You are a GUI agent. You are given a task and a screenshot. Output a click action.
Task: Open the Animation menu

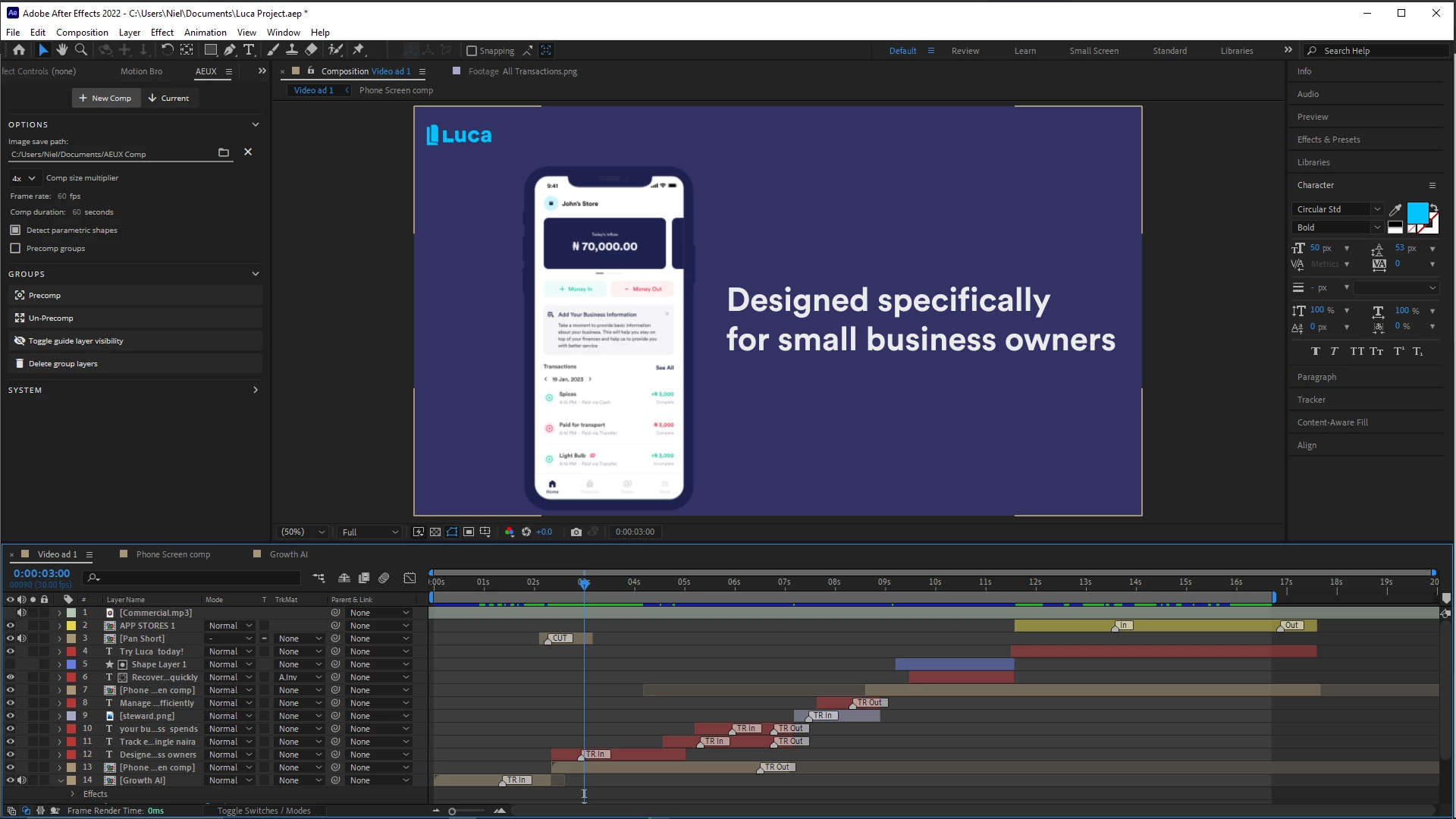point(205,33)
